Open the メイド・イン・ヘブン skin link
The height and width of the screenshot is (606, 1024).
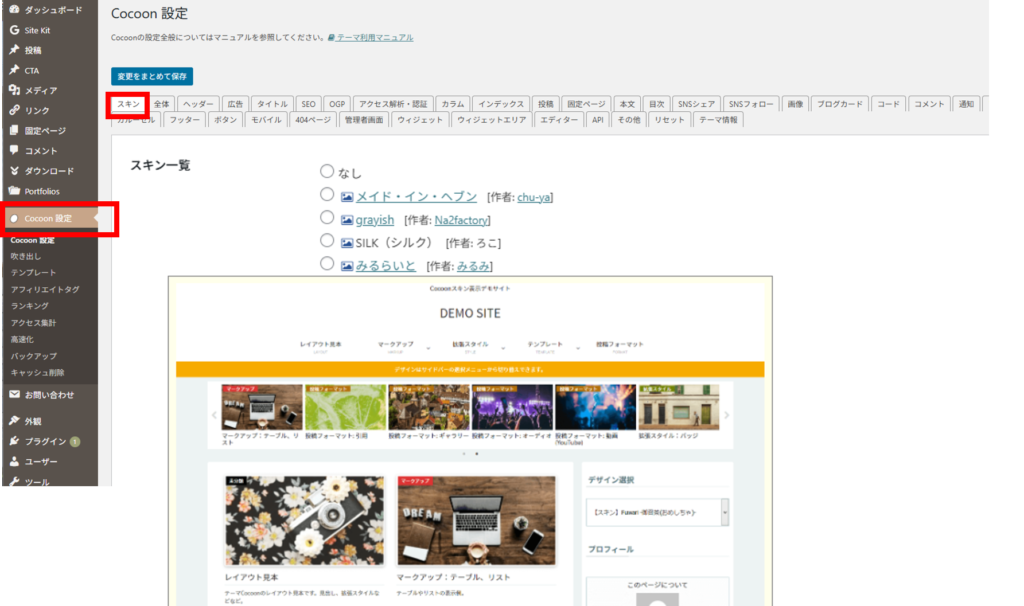coord(416,197)
